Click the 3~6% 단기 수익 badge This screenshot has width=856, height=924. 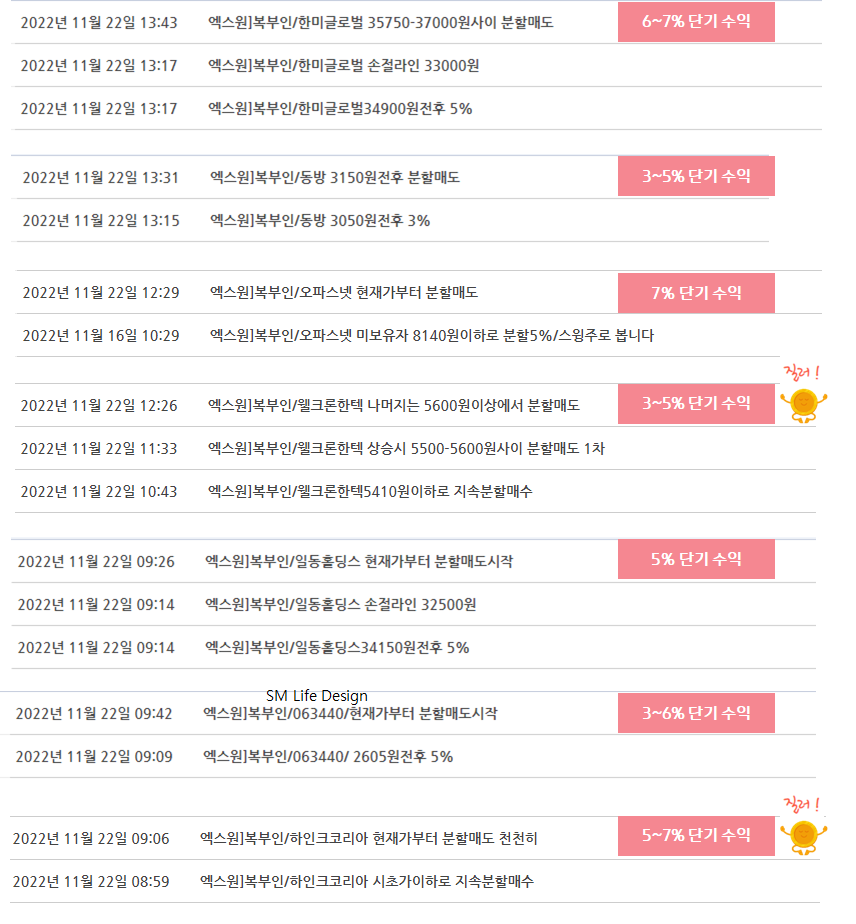[x=696, y=713]
